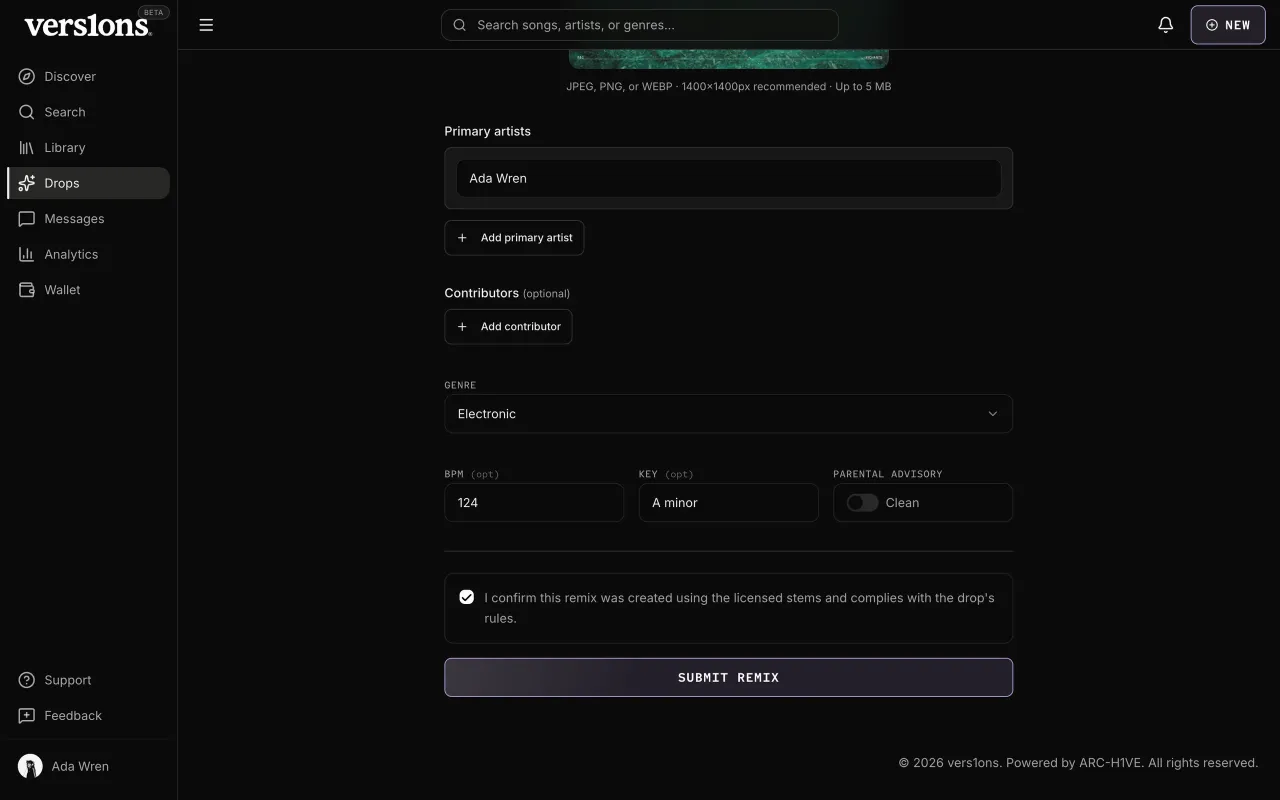The height and width of the screenshot is (800, 1280).
Task: Click the "Primary artists" label
Action: click(x=487, y=131)
